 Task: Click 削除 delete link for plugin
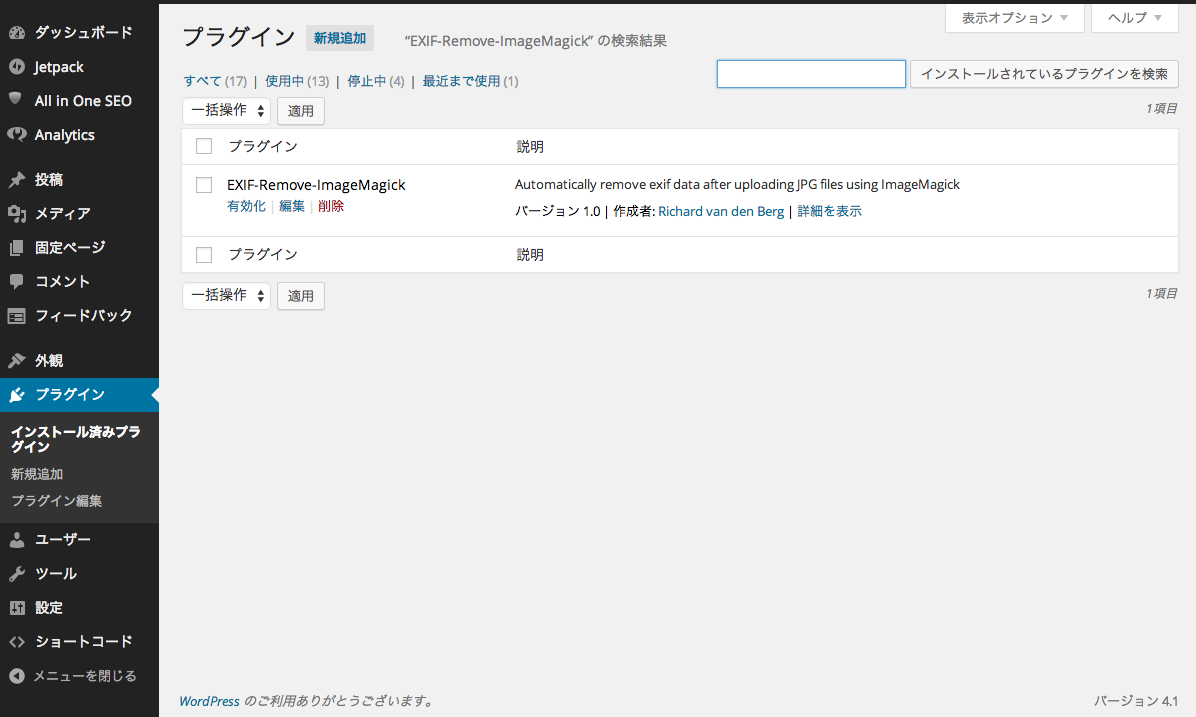point(331,206)
